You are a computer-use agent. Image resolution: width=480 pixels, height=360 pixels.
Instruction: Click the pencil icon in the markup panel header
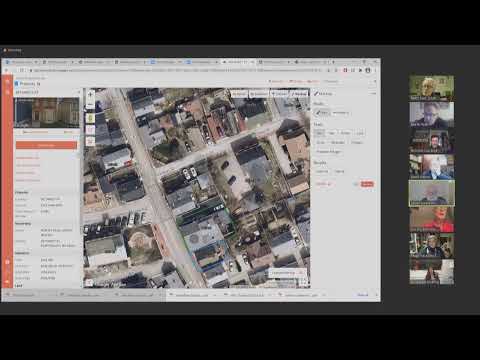[316, 94]
